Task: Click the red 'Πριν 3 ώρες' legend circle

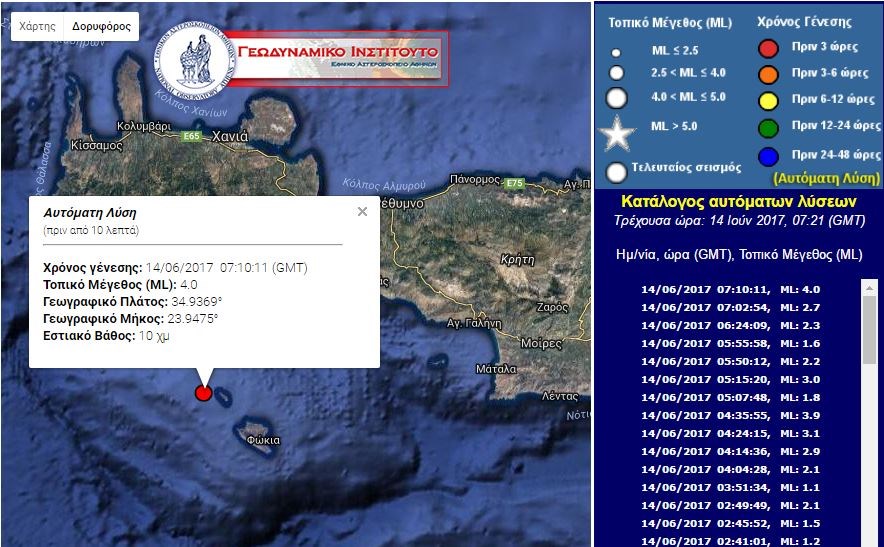Action: [x=769, y=48]
